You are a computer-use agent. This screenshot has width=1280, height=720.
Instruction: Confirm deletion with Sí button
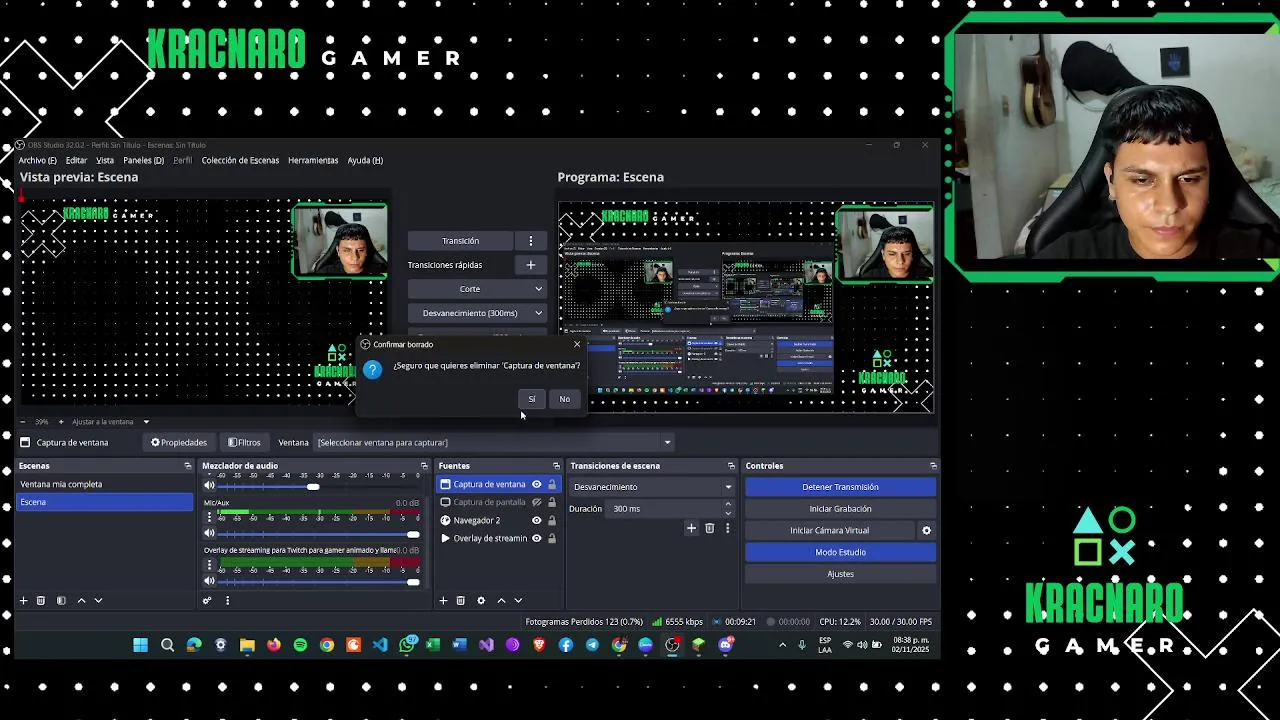point(532,399)
